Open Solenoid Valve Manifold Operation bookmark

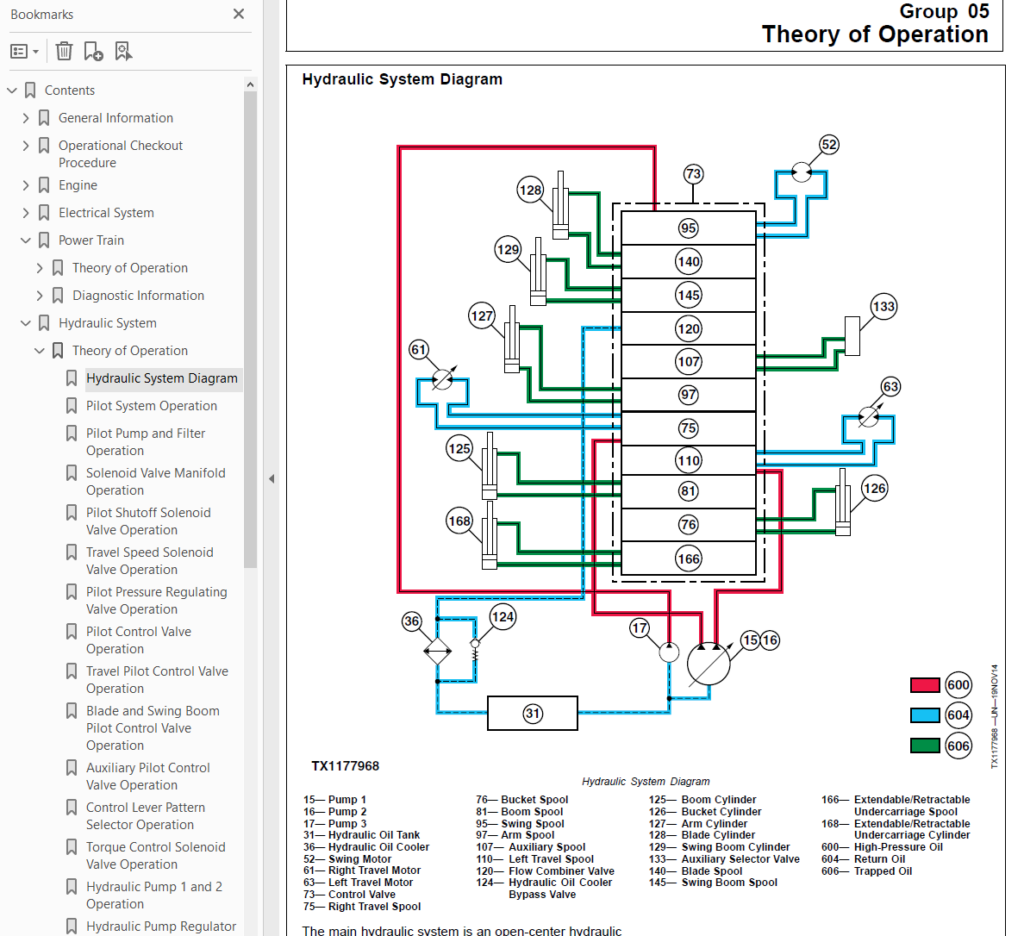tap(155, 481)
